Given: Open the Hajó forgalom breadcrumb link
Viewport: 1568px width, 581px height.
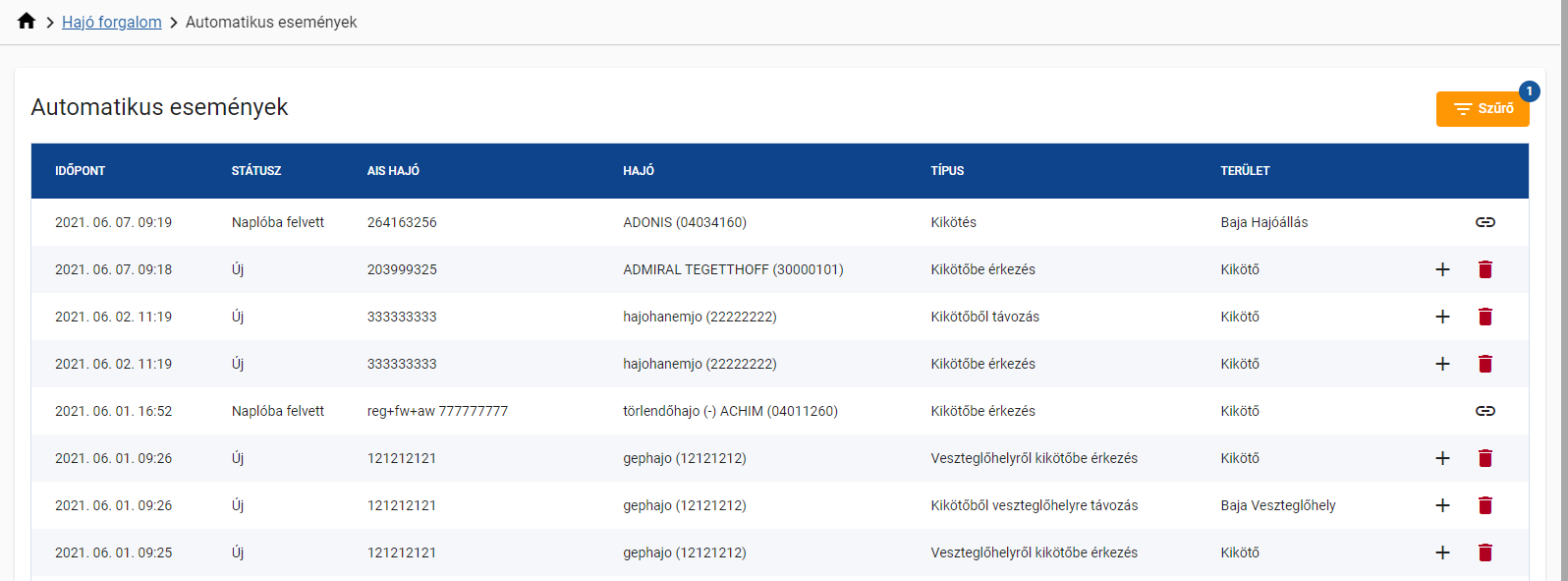Looking at the screenshot, I should coord(111,22).
